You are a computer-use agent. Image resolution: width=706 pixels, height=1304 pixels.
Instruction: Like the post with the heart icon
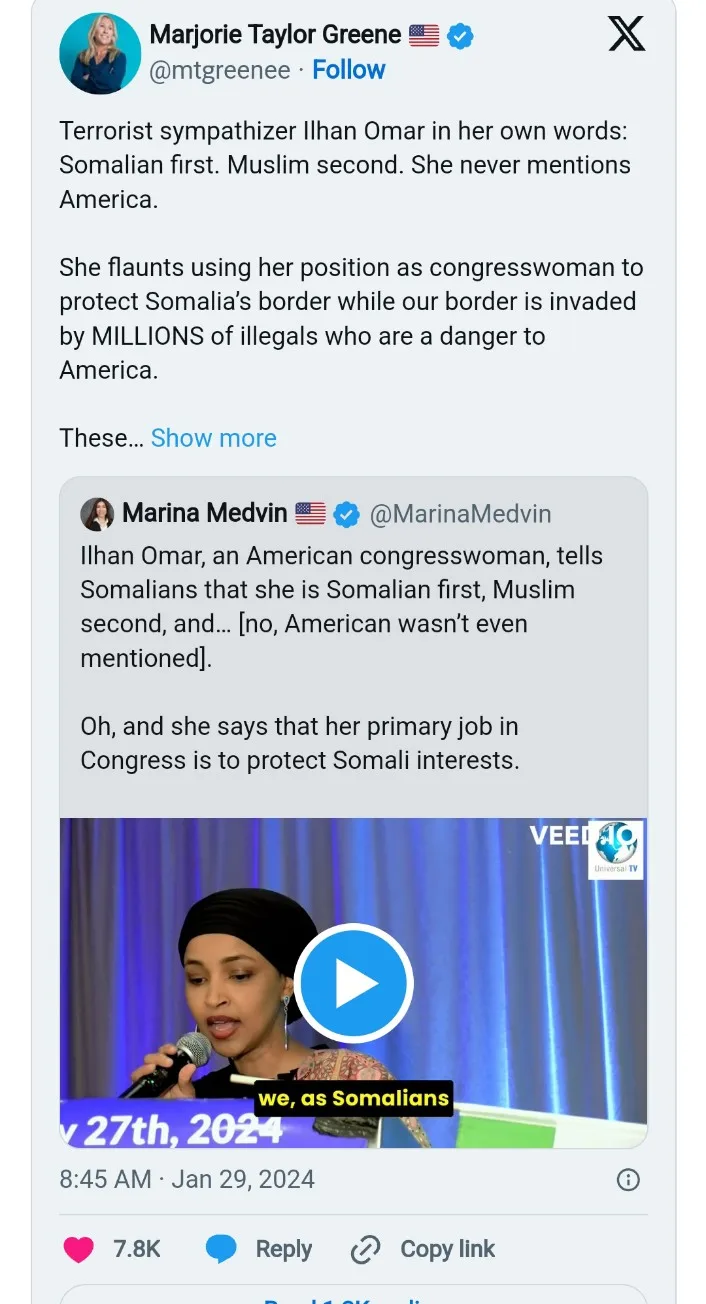click(79, 1249)
